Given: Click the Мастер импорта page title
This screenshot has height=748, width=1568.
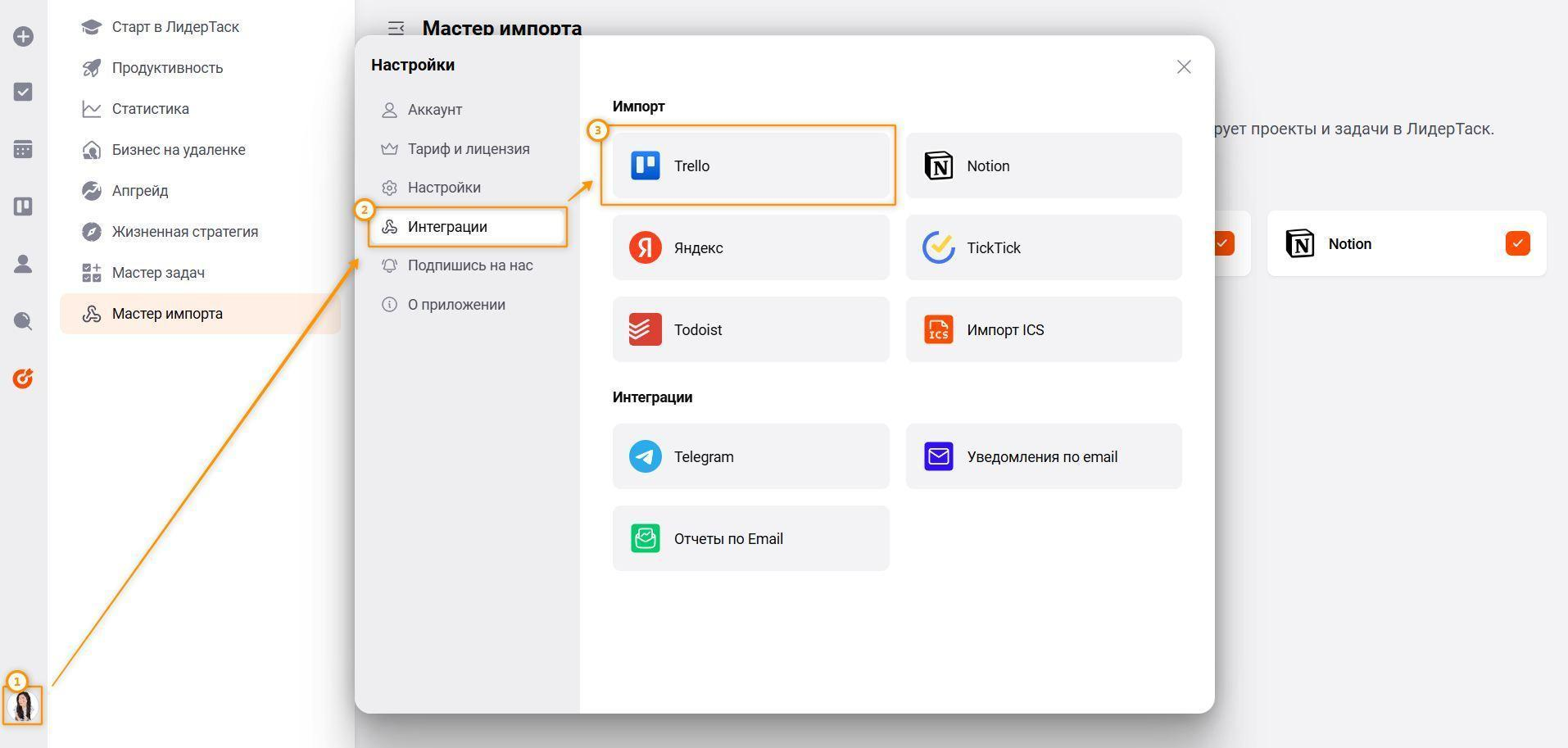Looking at the screenshot, I should click(x=502, y=28).
